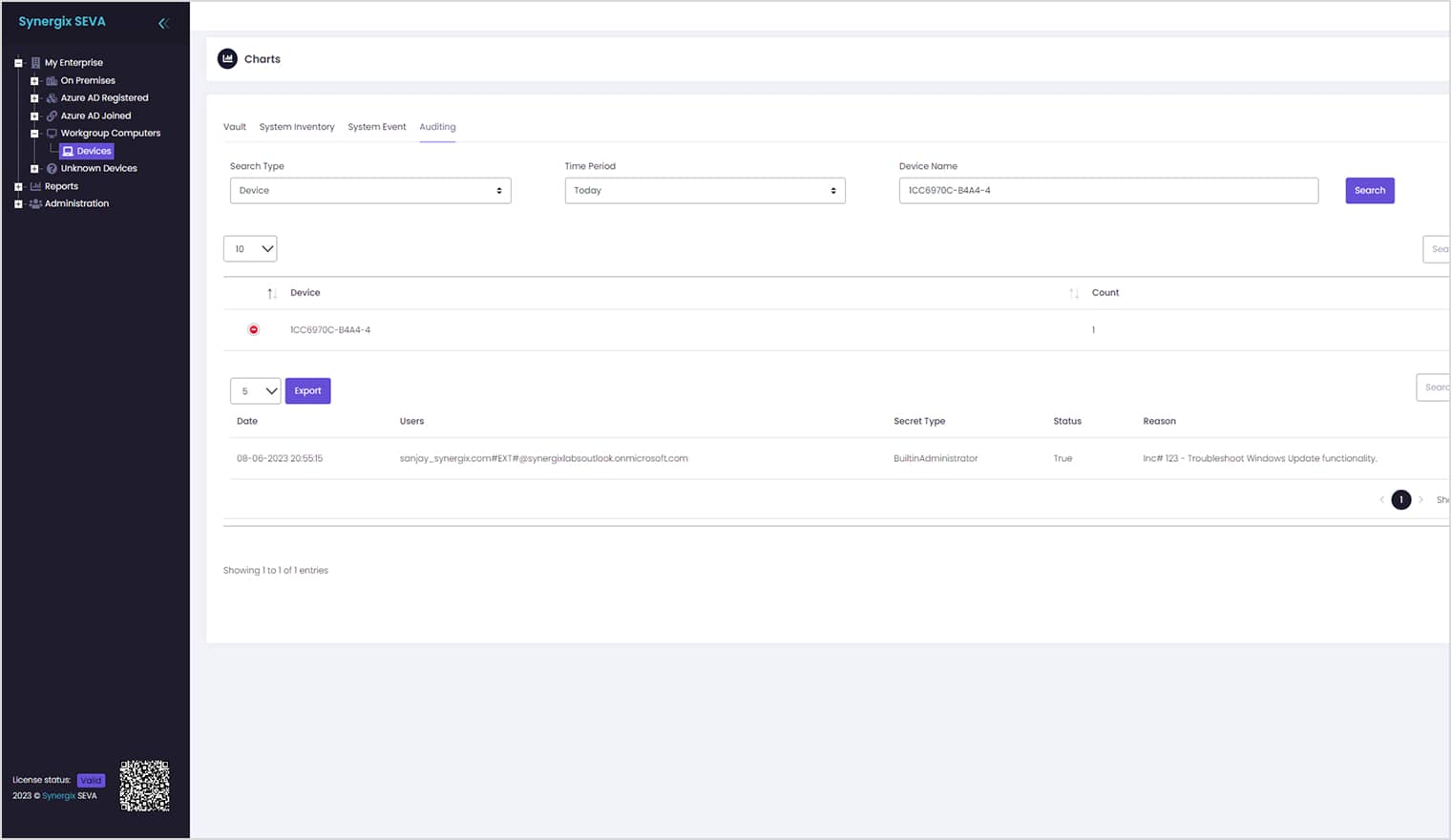Viewport: 1451px width, 840px height.
Task: Open Reports in the sidebar tree
Action: 61,187
